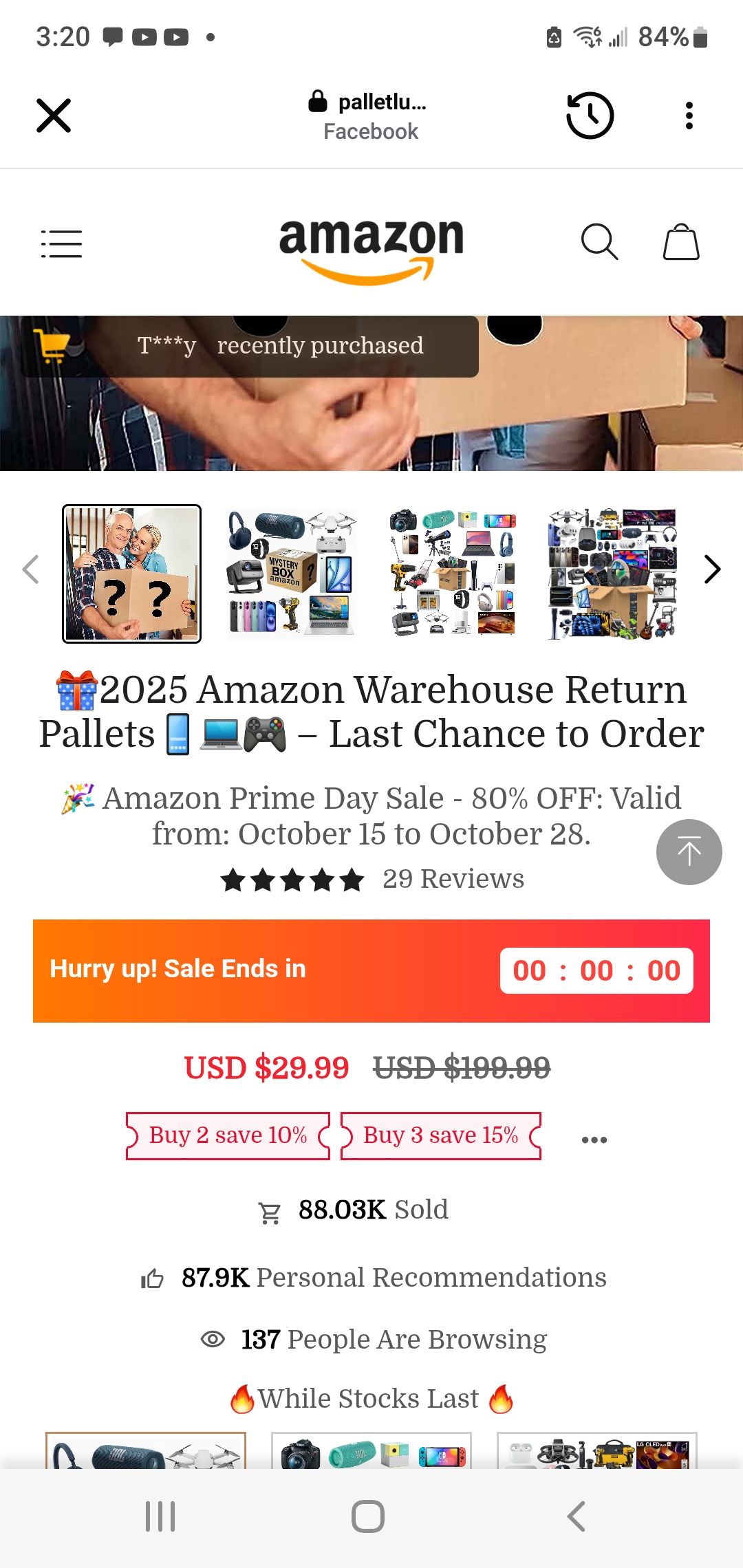The image size is (743, 1568).
Task: Tap the search magnifier icon
Action: tap(599, 242)
